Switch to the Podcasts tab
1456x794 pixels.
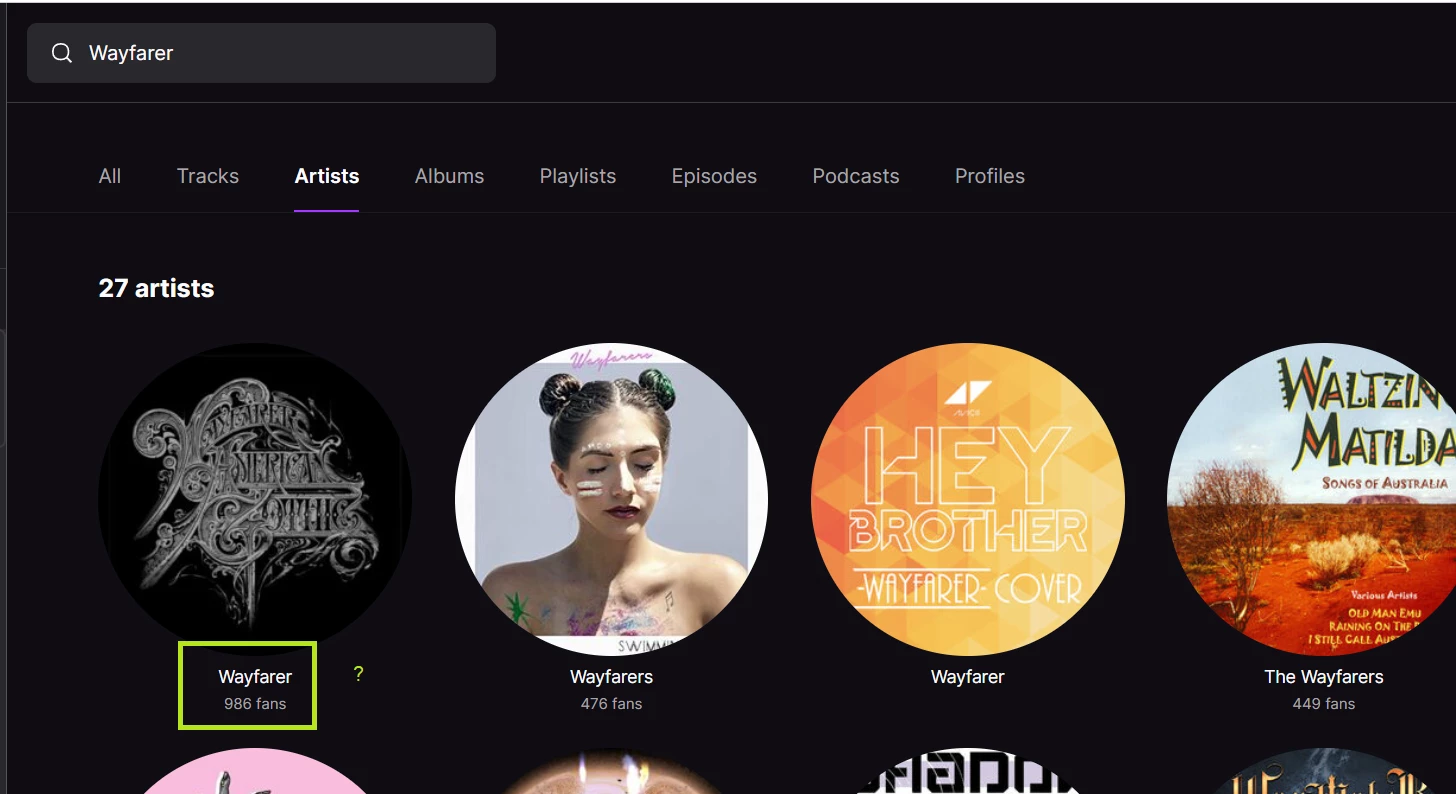[856, 176]
